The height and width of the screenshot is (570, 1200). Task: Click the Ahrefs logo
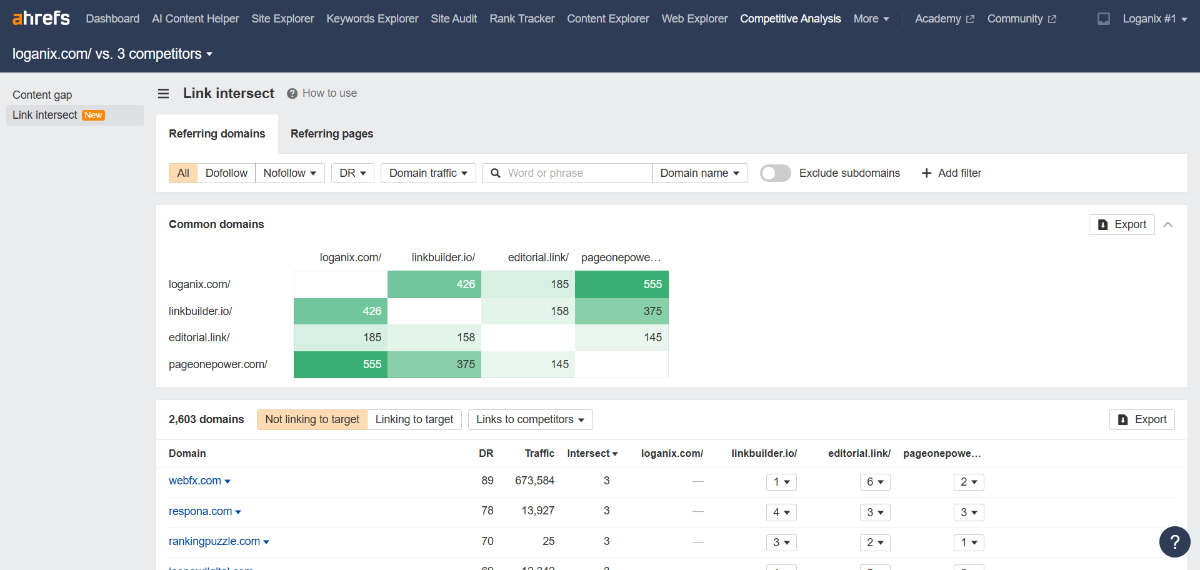tap(41, 18)
